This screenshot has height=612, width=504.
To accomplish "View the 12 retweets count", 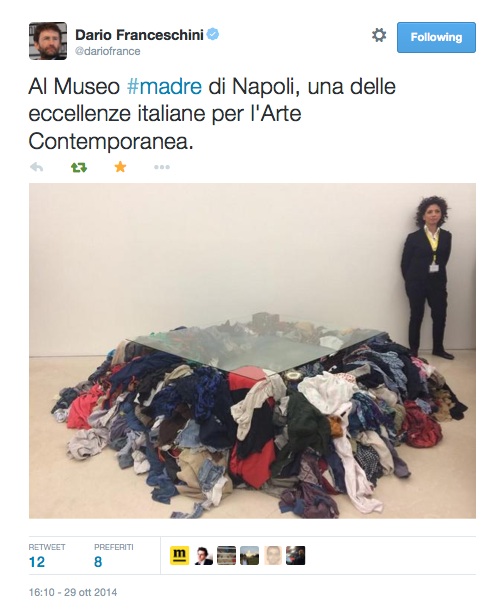I will click(37, 562).
